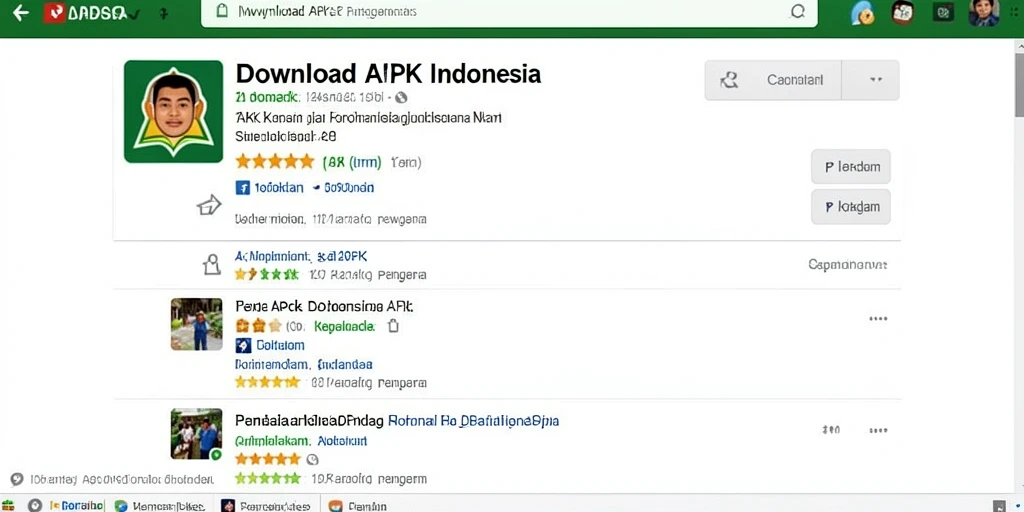
Task: Click the P lerdom button
Action: coord(851,167)
